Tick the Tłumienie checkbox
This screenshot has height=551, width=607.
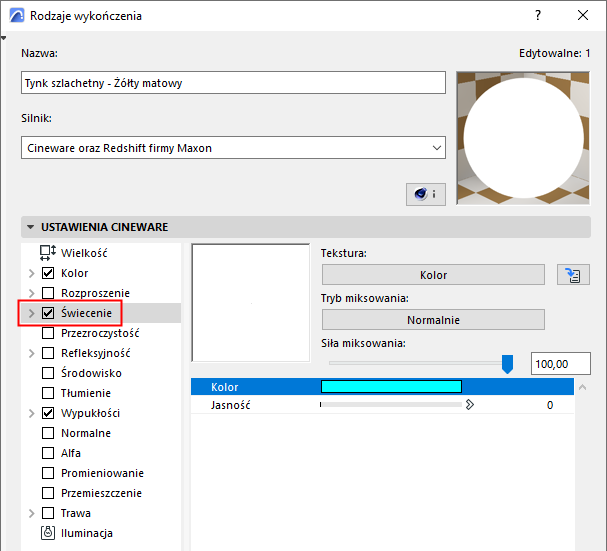pos(48,393)
